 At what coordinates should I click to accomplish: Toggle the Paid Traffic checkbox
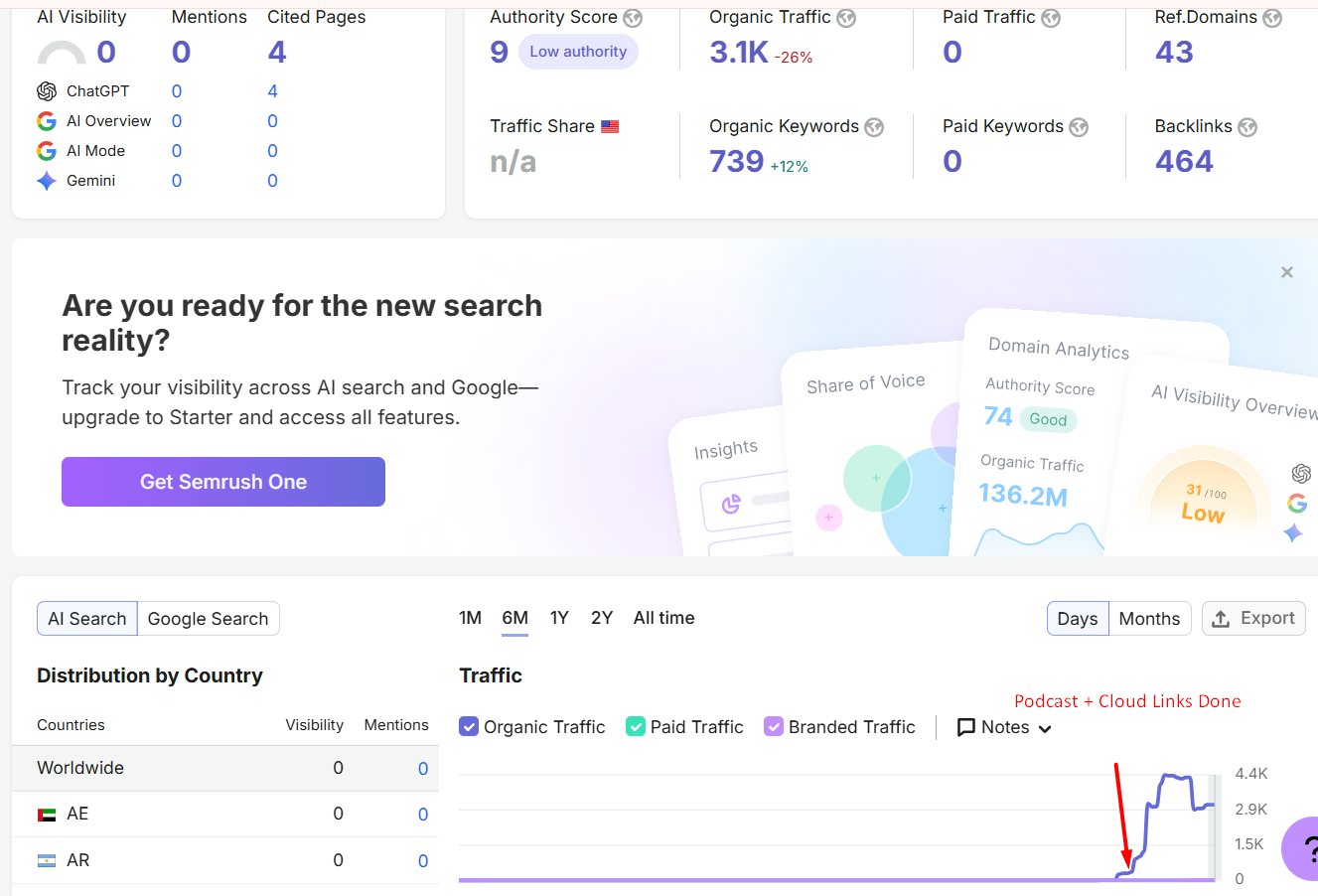pyautogui.click(x=636, y=727)
